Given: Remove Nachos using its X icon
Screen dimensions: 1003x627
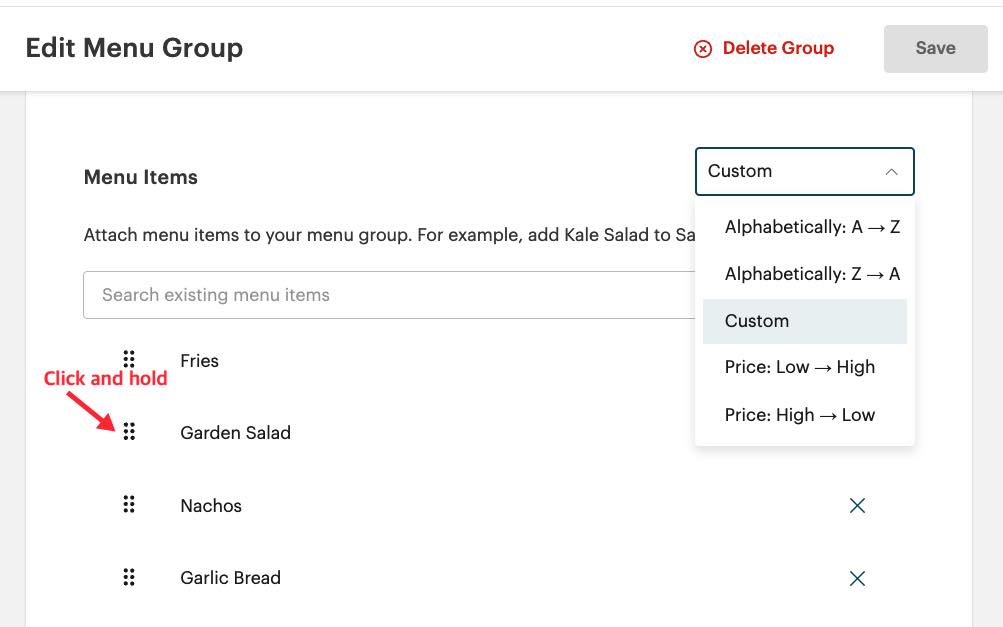Looking at the screenshot, I should click(x=857, y=506).
